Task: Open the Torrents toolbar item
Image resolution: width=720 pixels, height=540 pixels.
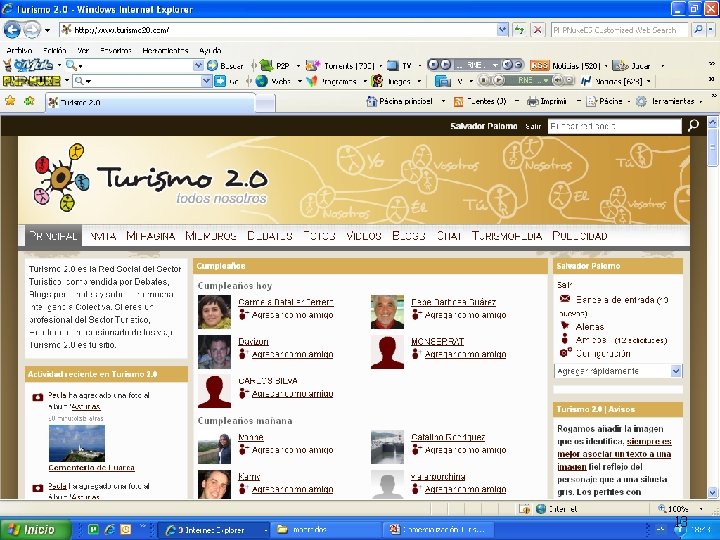Action: pyautogui.click(x=343, y=66)
